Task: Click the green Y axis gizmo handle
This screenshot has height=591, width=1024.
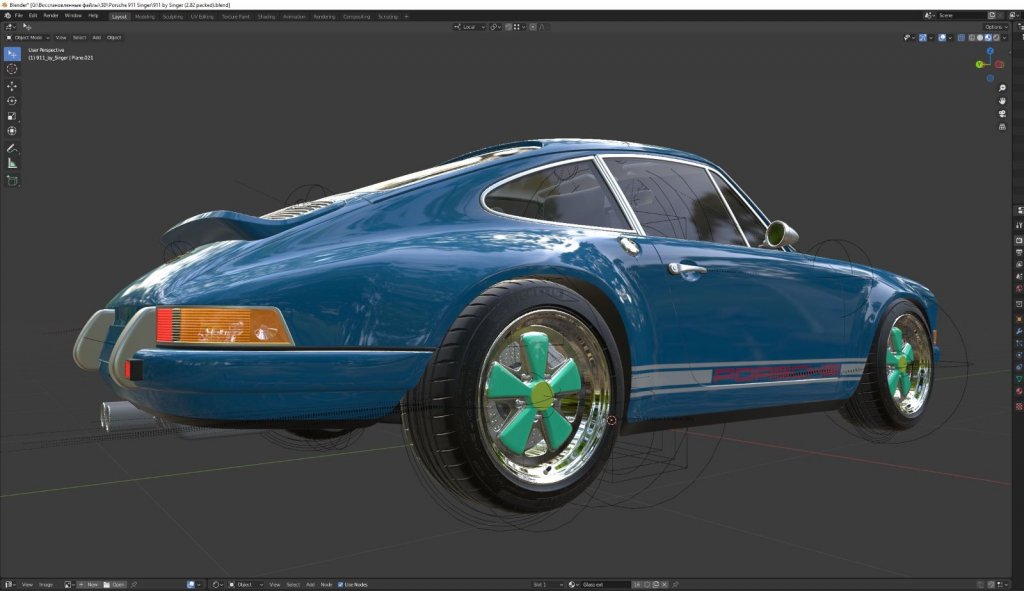Action: (x=980, y=64)
